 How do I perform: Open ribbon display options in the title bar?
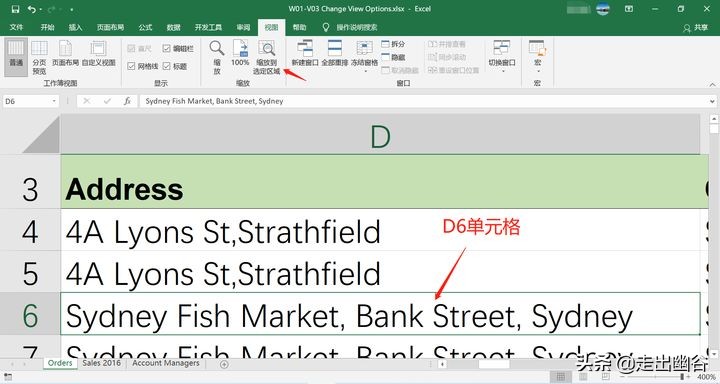coord(629,9)
